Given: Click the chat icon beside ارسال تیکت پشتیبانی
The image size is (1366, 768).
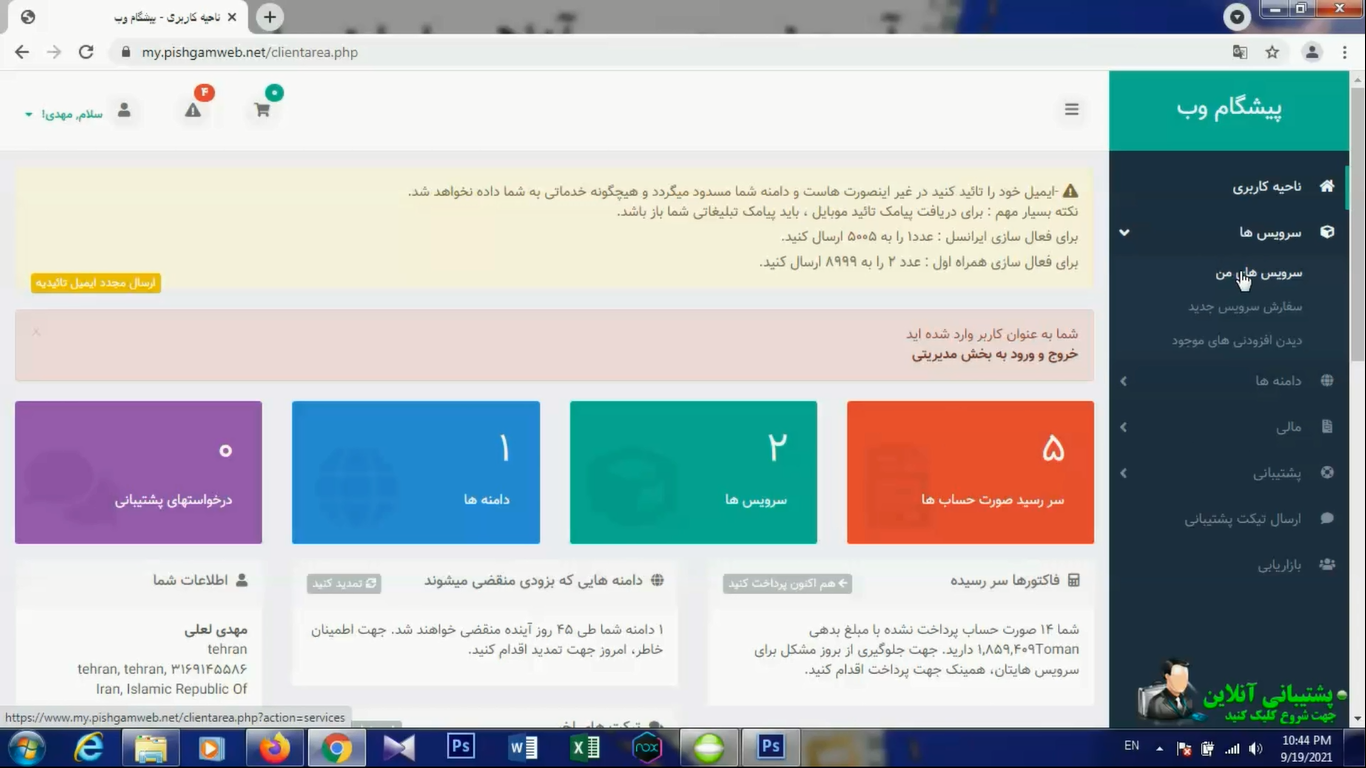Looking at the screenshot, I should (x=1327, y=519).
